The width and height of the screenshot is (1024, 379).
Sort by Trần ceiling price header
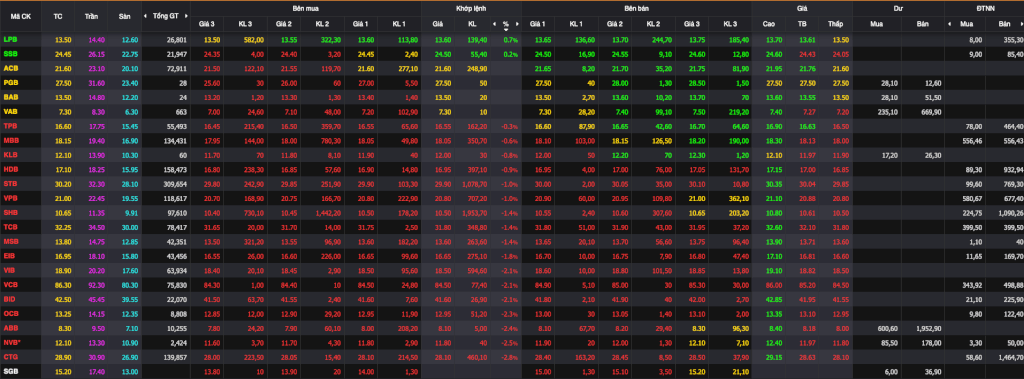coord(91,16)
